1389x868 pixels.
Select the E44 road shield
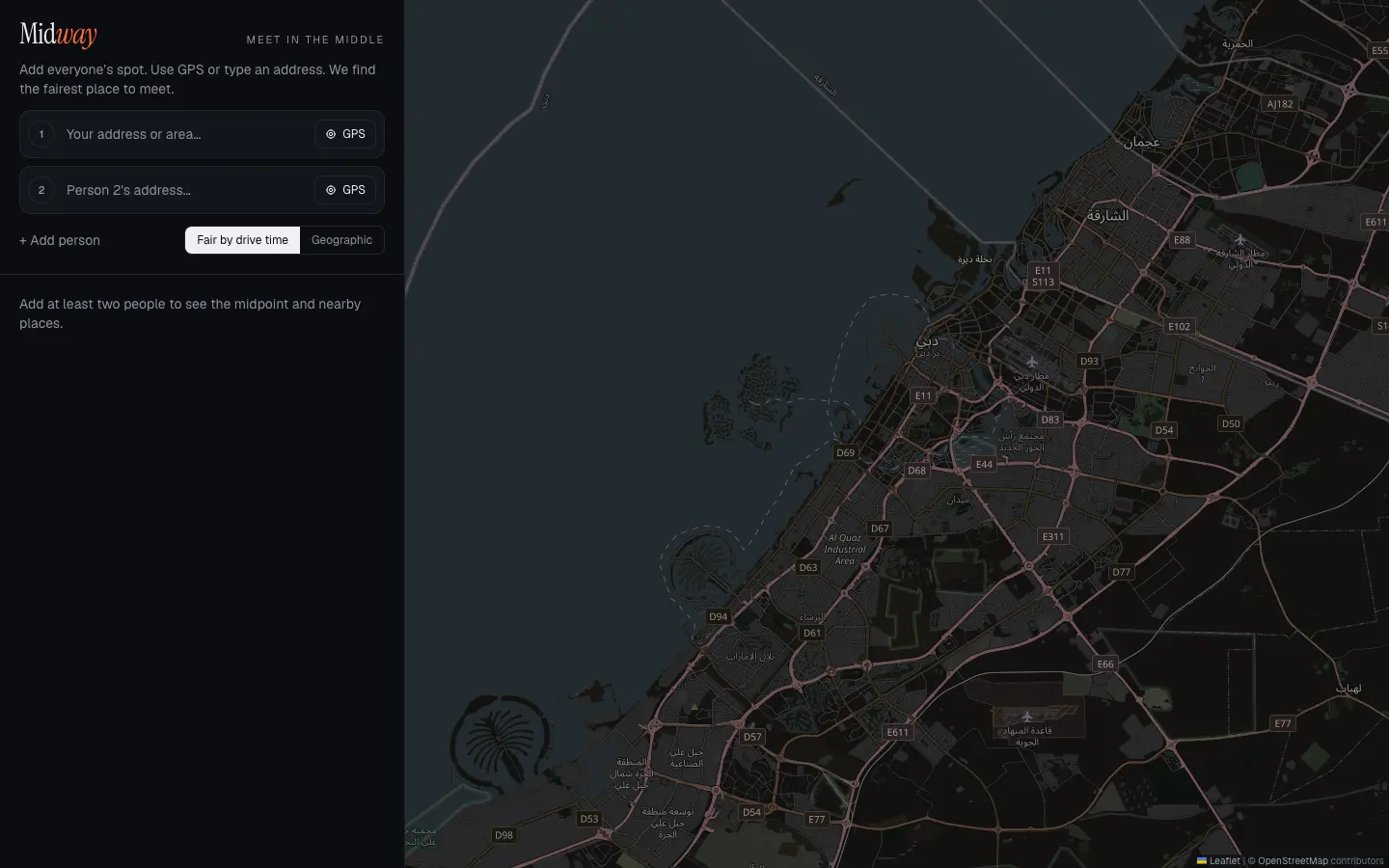point(984,464)
